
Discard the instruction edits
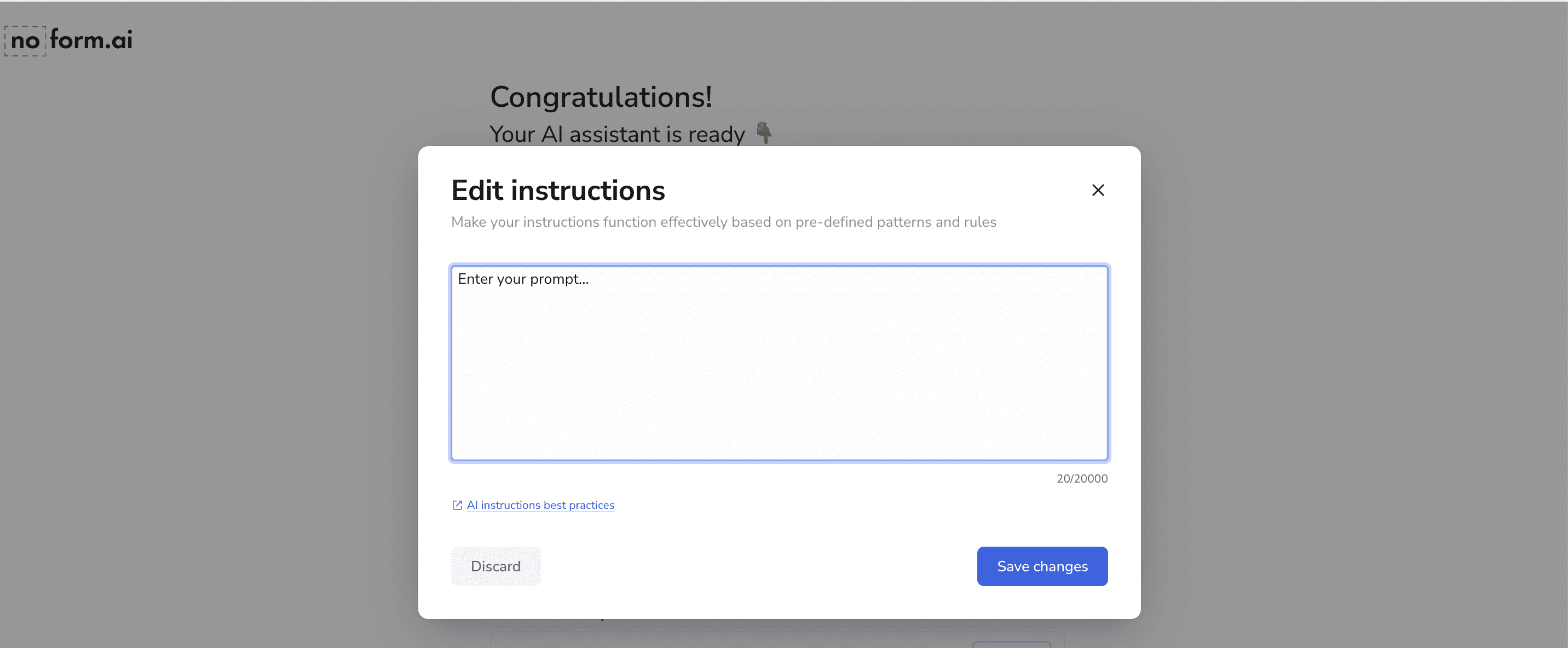click(x=495, y=566)
